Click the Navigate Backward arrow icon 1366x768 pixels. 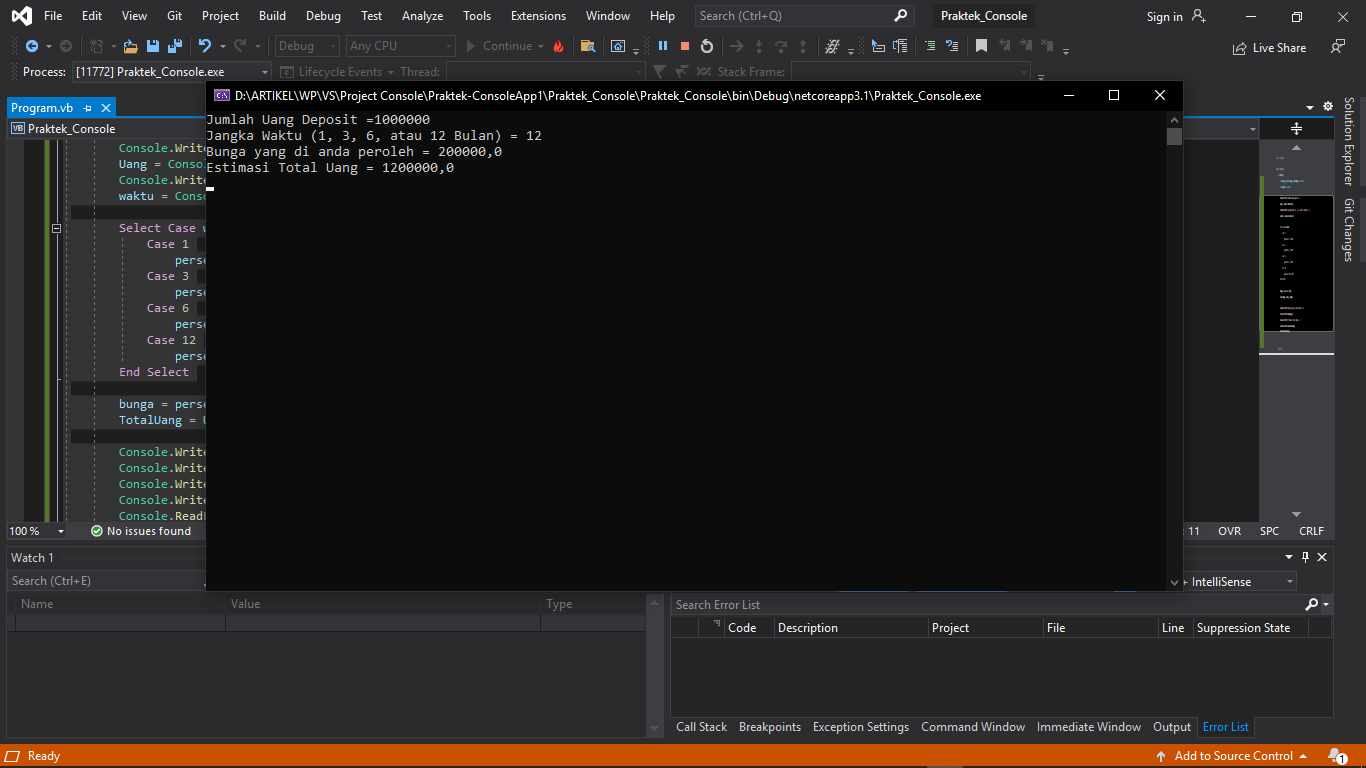tap(32, 46)
